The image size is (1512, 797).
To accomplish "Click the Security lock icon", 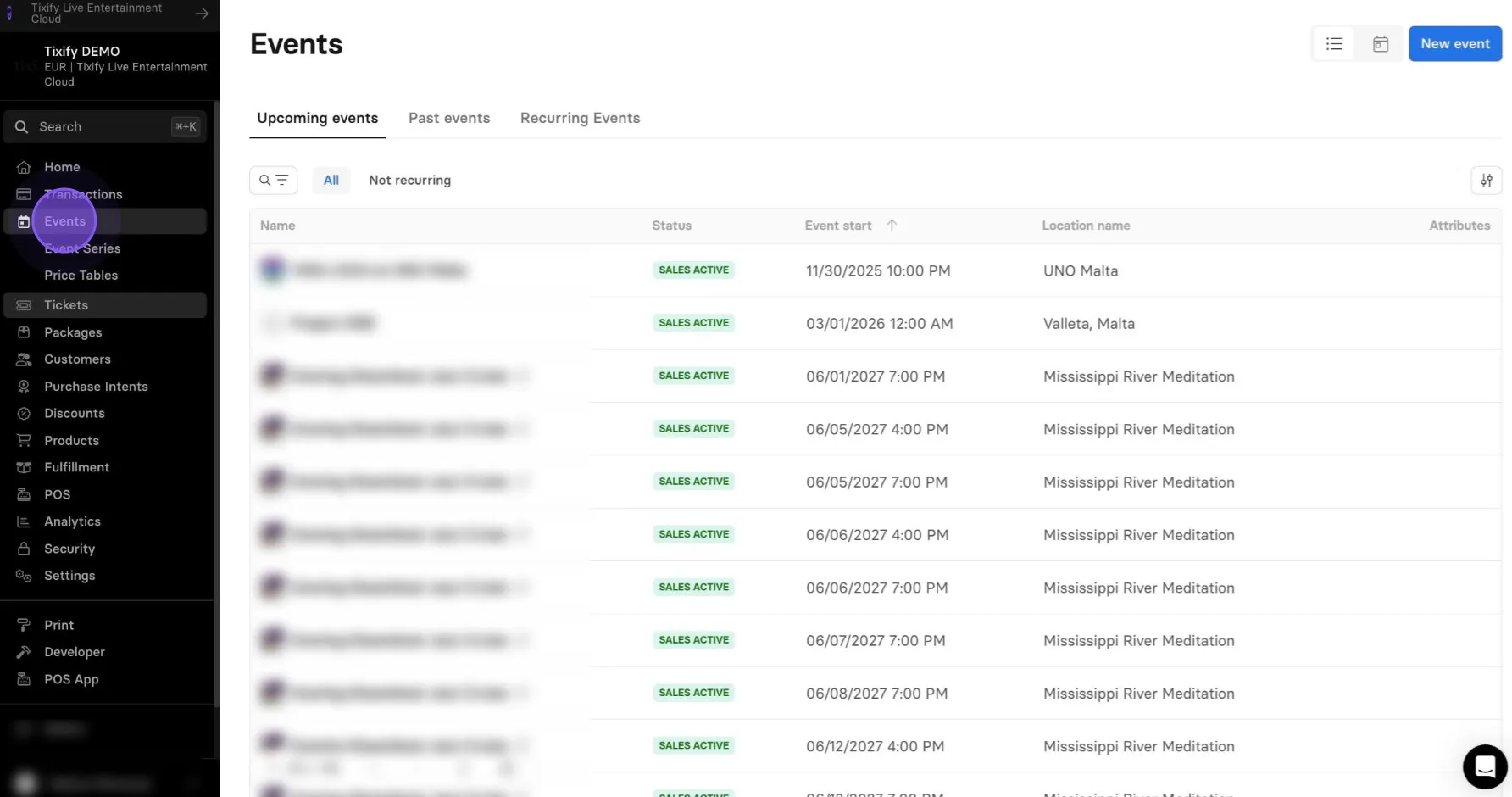I will 24,549.
